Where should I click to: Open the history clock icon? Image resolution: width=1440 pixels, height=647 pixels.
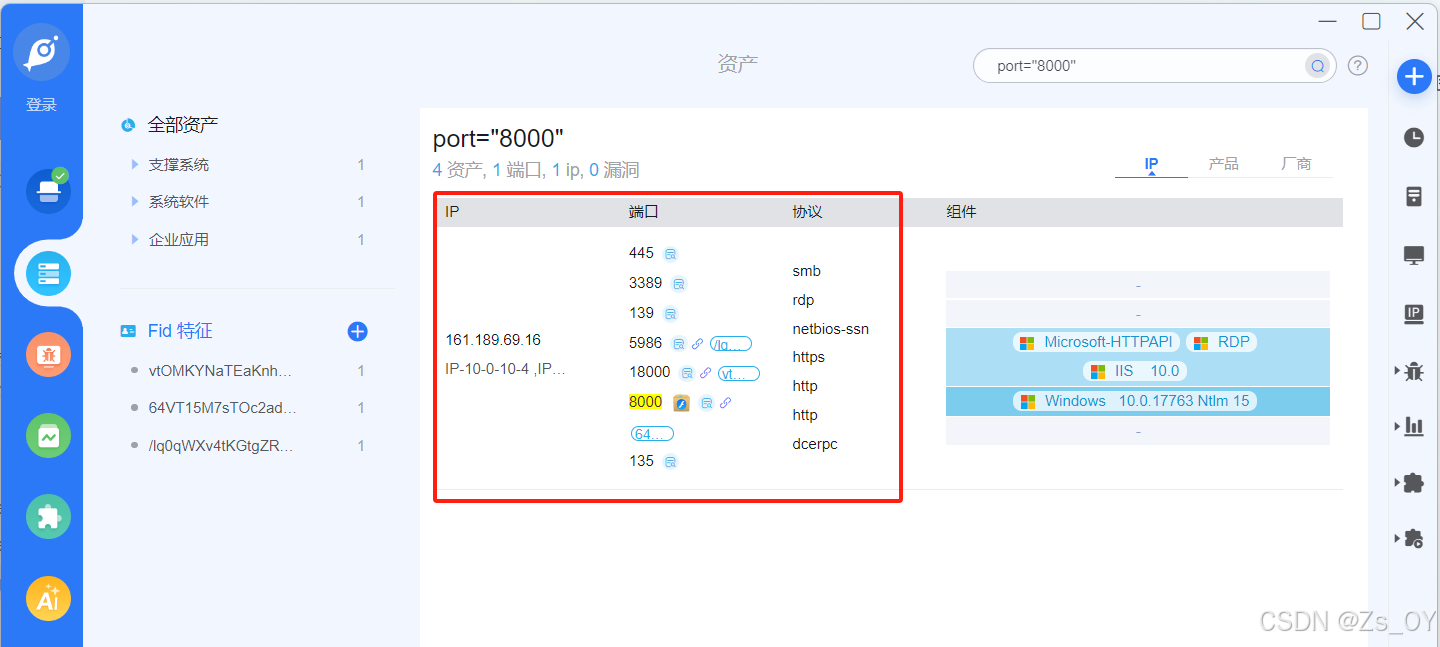pyautogui.click(x=1414, y=138)
